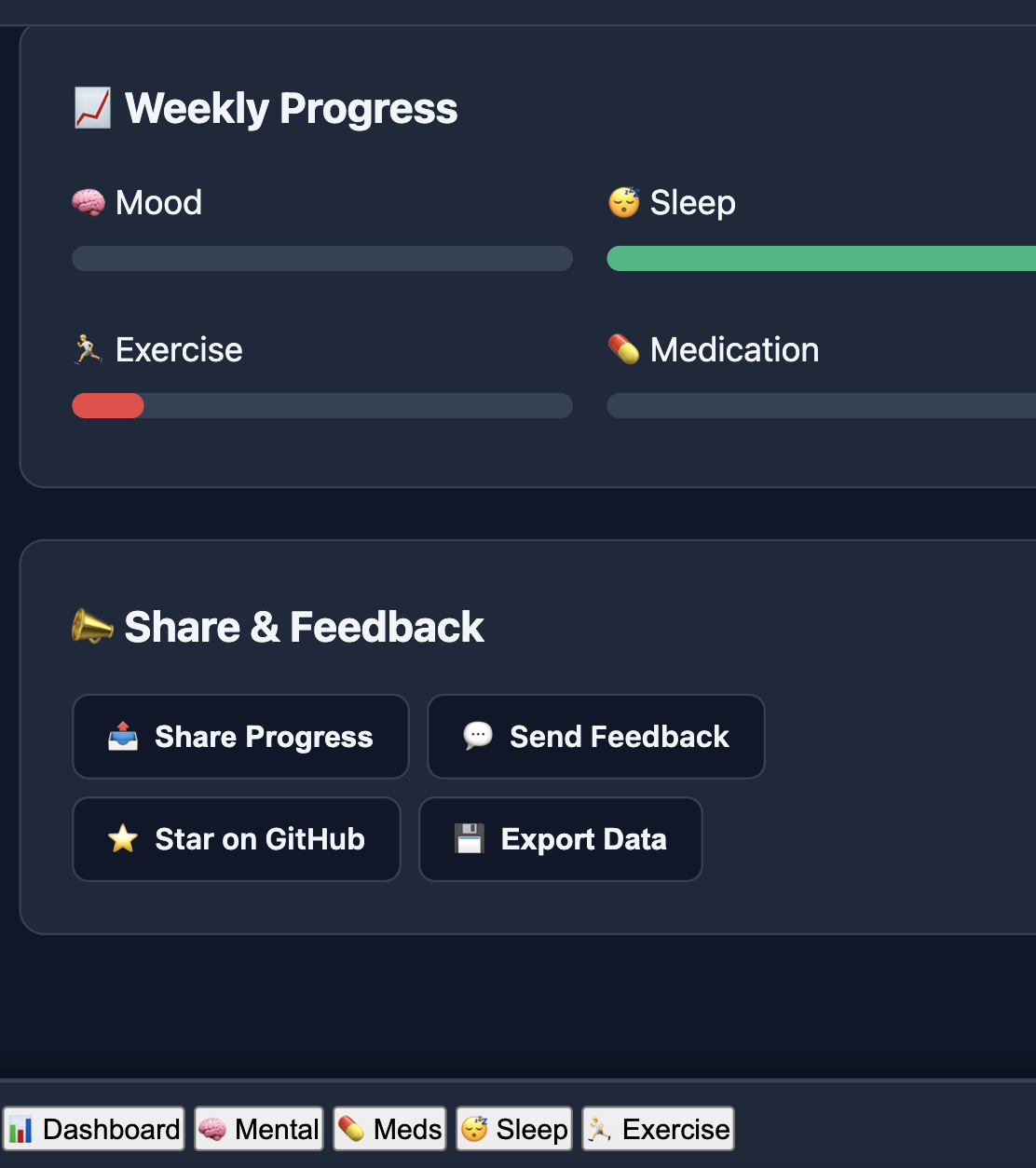Click the brain icon next to Mood
1036x1168 pixels.
click(x=89, y=202)
